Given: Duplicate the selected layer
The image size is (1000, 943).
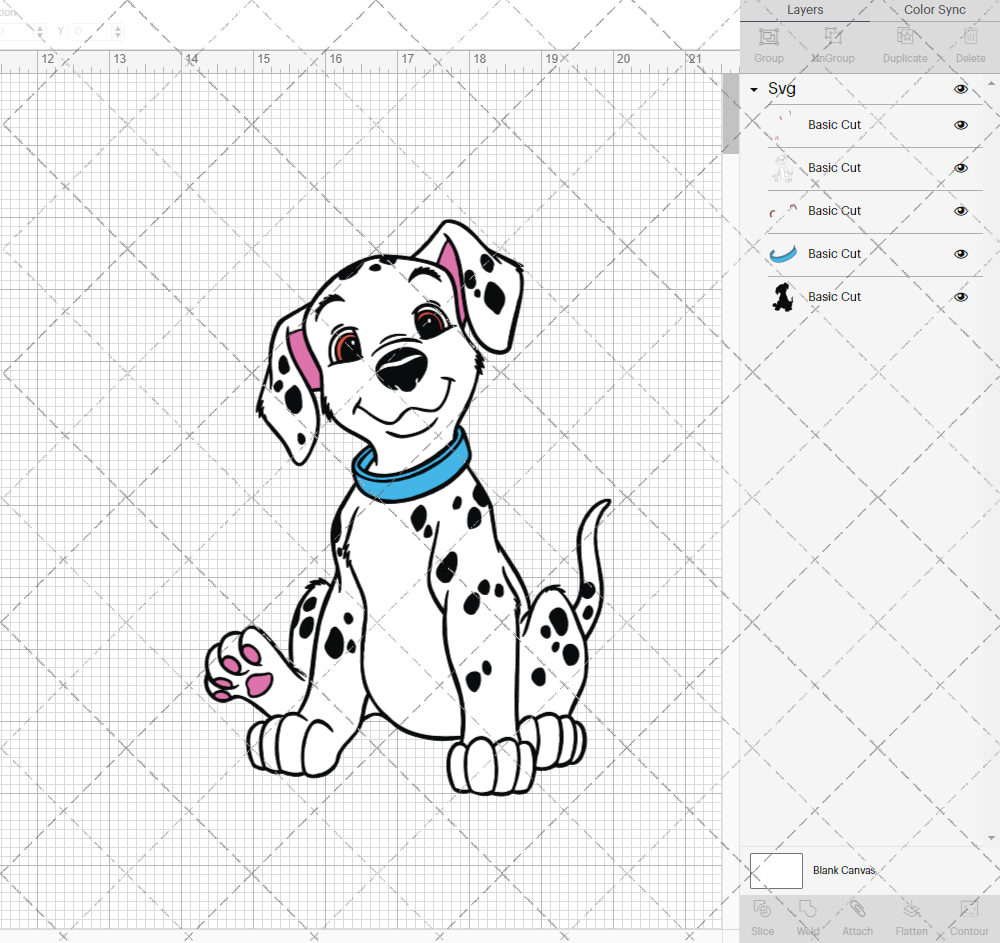Looking at the screenshot, I should [x=904, y=43].
